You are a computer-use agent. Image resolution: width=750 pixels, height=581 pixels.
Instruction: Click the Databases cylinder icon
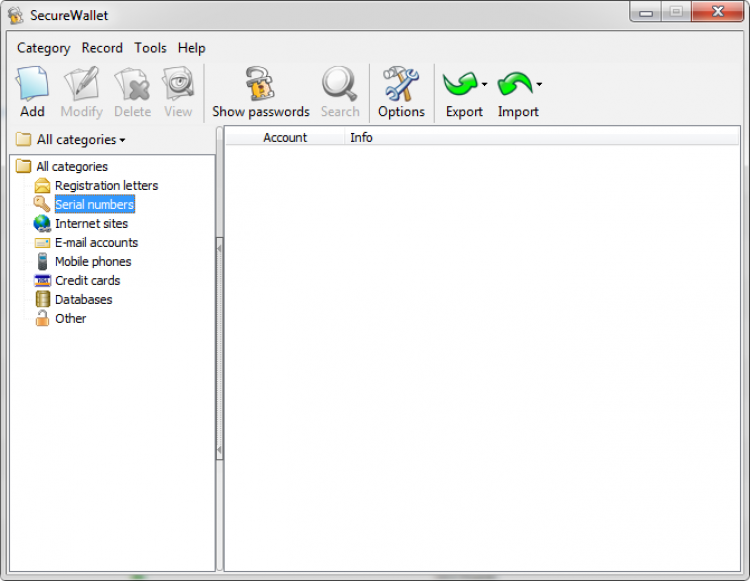coord(43,299)
